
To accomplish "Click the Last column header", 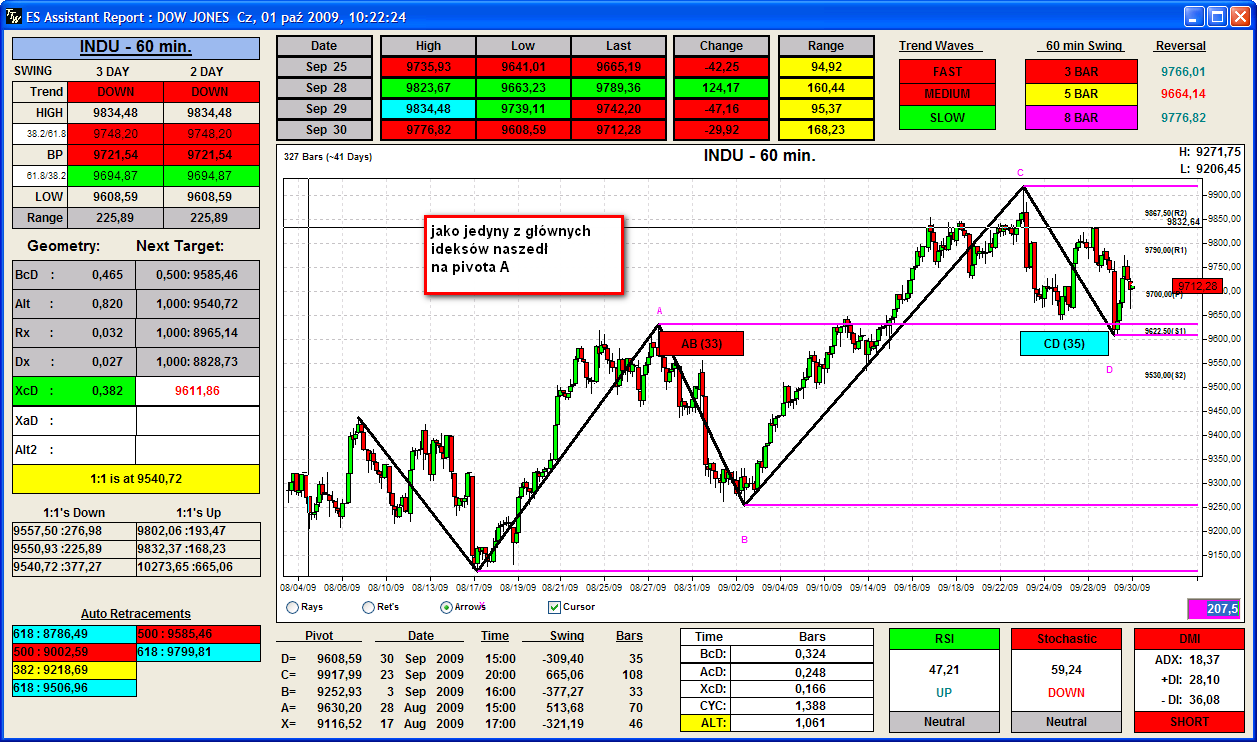I will (618, 46).
